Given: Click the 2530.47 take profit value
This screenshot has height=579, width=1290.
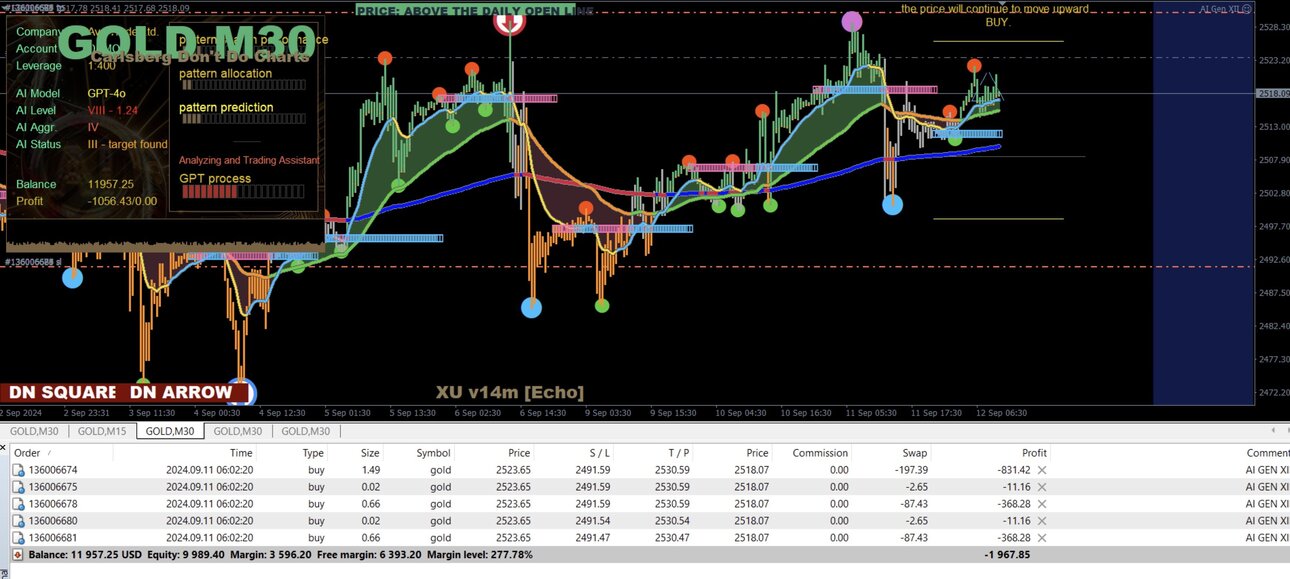Looking at the screenshot, I should pyautogui.click(x=672, y=538).
